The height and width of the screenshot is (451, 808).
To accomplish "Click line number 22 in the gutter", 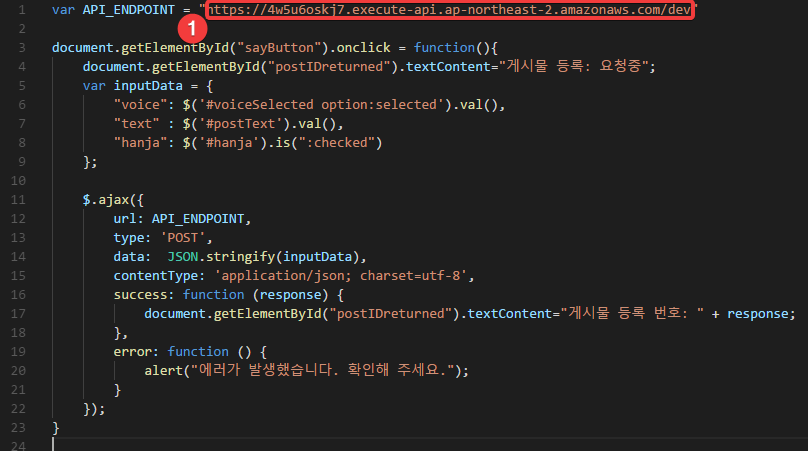I will click(x=18, y=409).
